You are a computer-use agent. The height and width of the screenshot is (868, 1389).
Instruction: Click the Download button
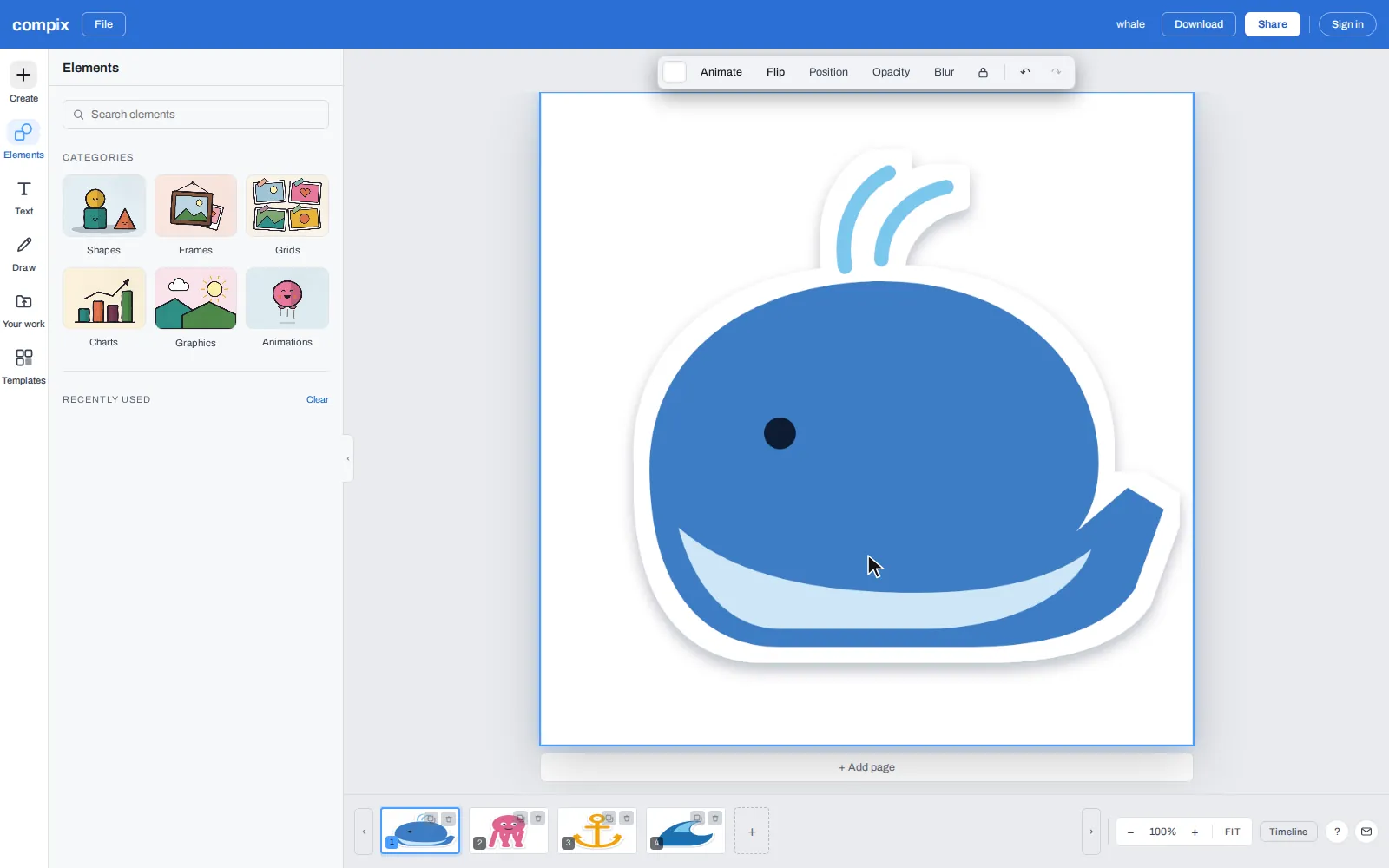click(x=1199, y=24)
